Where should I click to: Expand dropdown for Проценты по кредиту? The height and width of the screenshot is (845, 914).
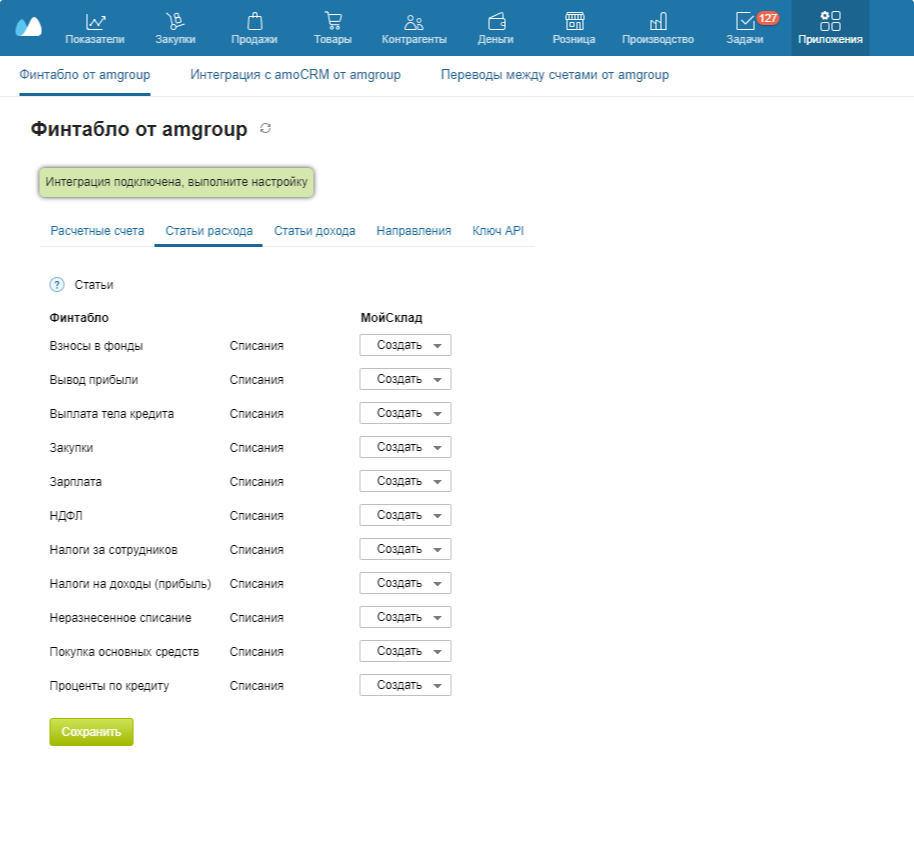[405, 685]
